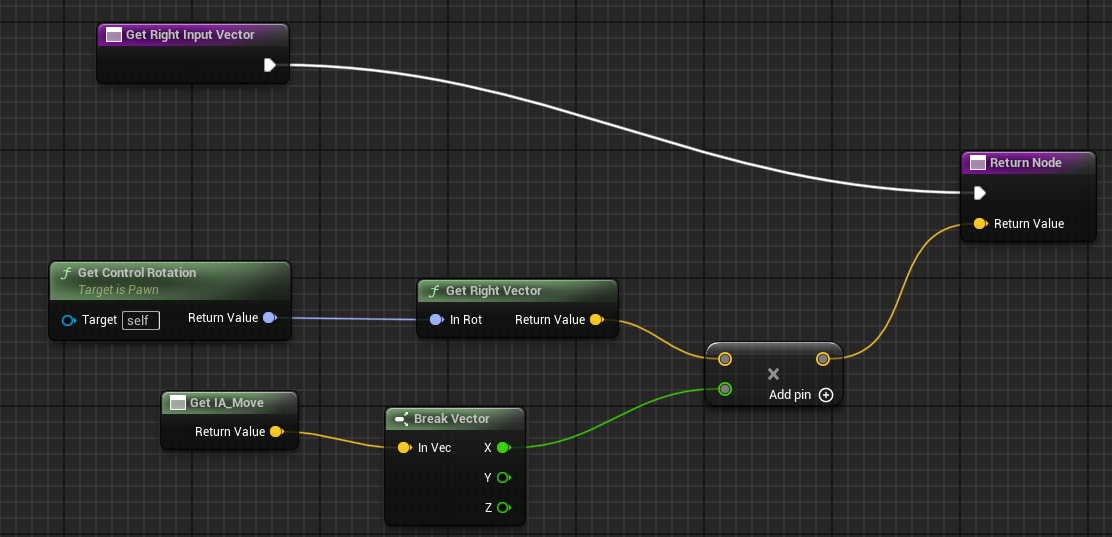Click the Add pin button on multiply node
Image resolution: width=1112 pixels, height=537 pixels.
(x=825, y=395)
